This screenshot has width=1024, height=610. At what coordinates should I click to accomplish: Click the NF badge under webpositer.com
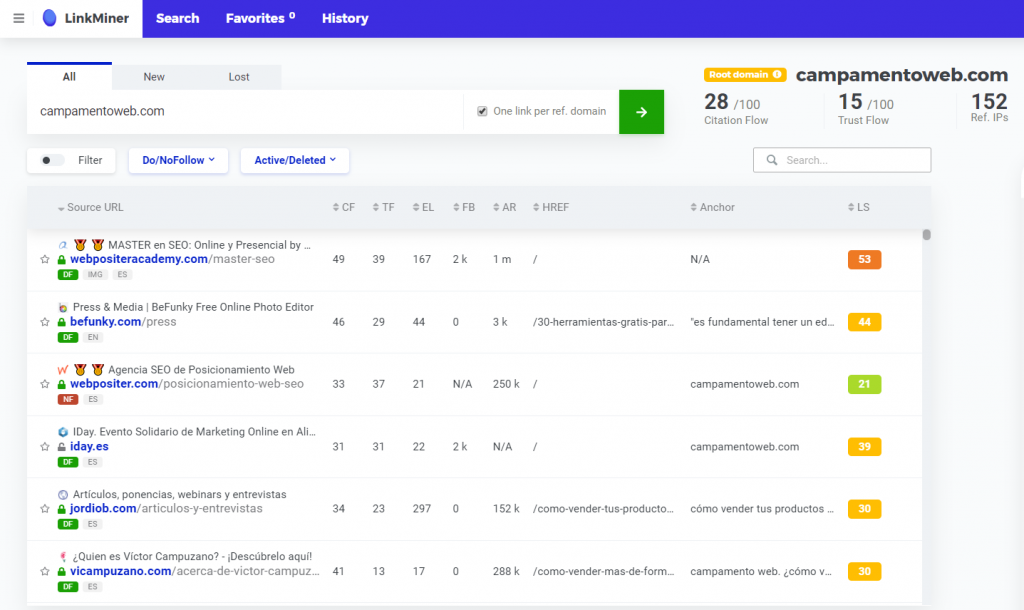pos(68,399)
